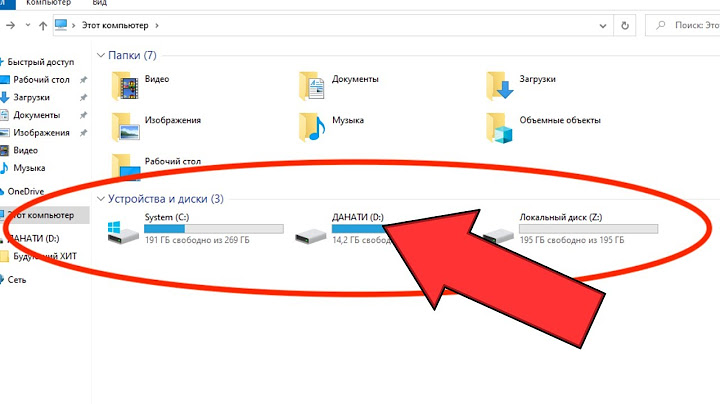720x404 pixels.
Task: Expand the address bar history dropdown
Action: [603, 26]
